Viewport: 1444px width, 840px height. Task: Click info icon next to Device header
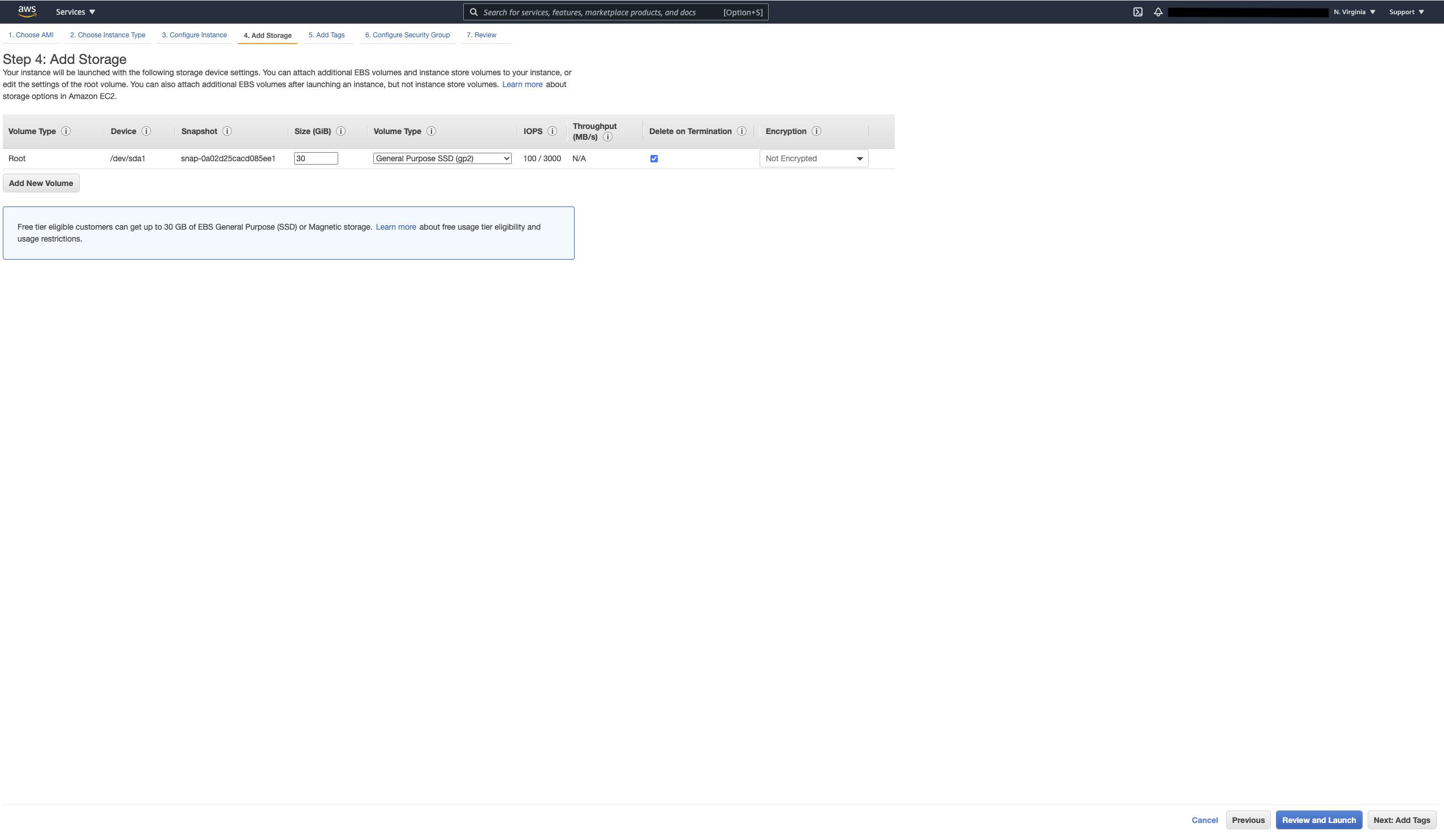pyautogui.click(x=146, y=131)
